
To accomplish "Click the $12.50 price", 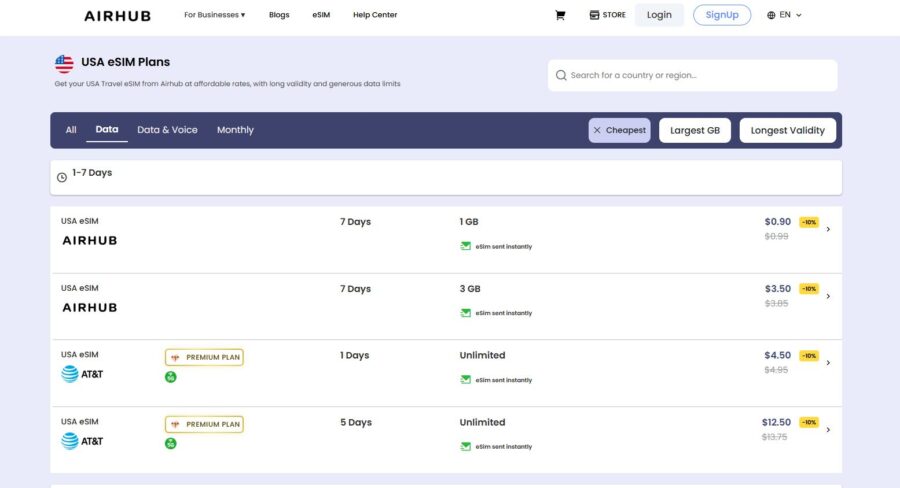I will (776, 422).
